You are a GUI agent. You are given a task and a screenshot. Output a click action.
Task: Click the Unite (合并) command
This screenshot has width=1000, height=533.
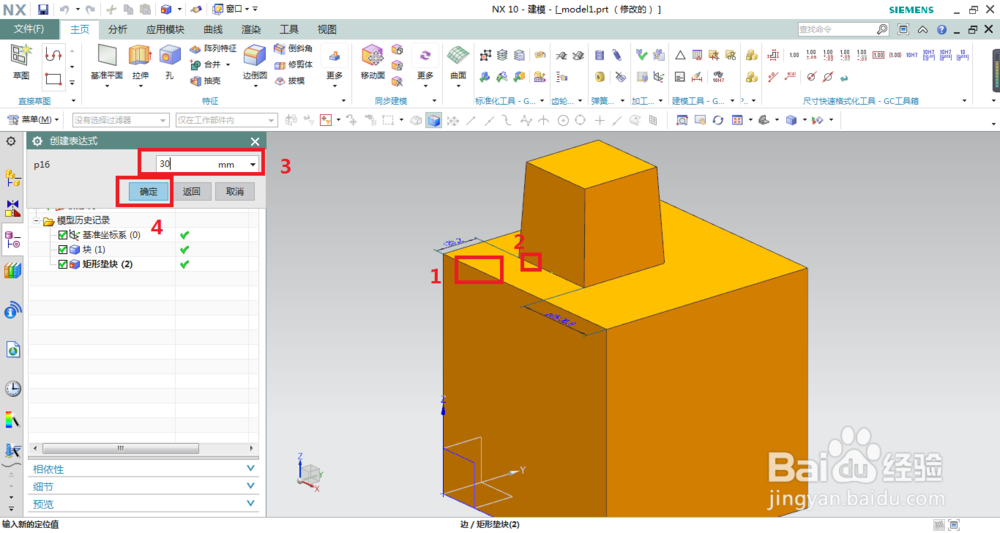point(205,64)
